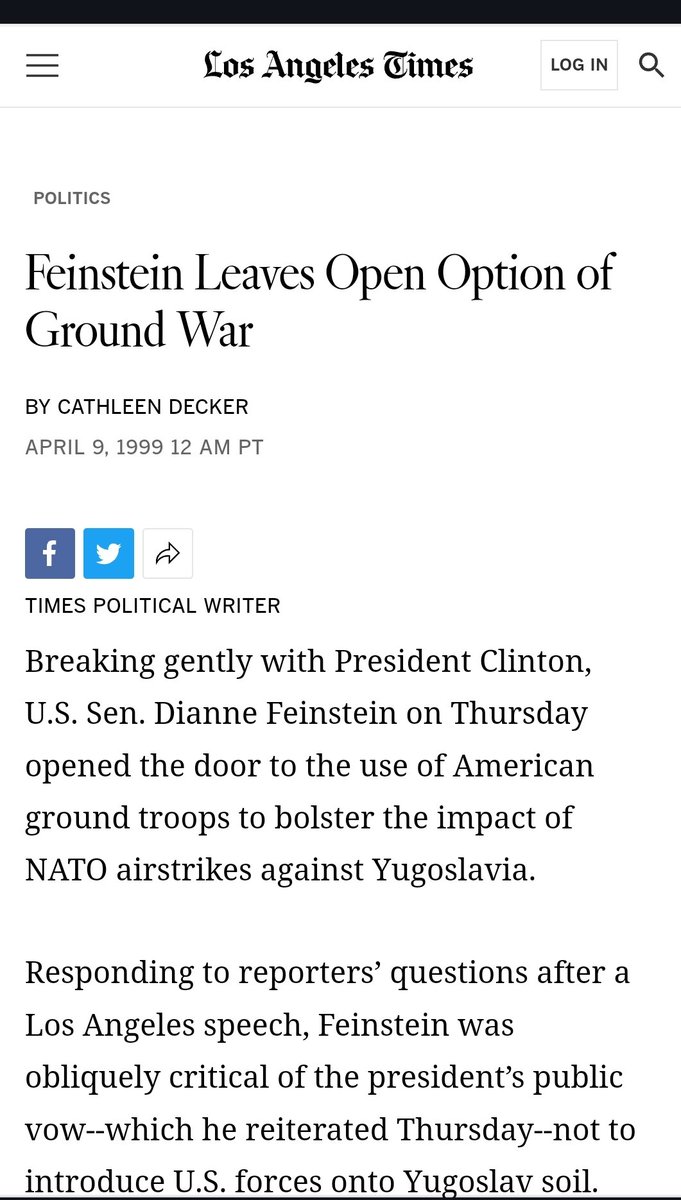
Task: Share article on Twitter
Action: pos(109,553)
